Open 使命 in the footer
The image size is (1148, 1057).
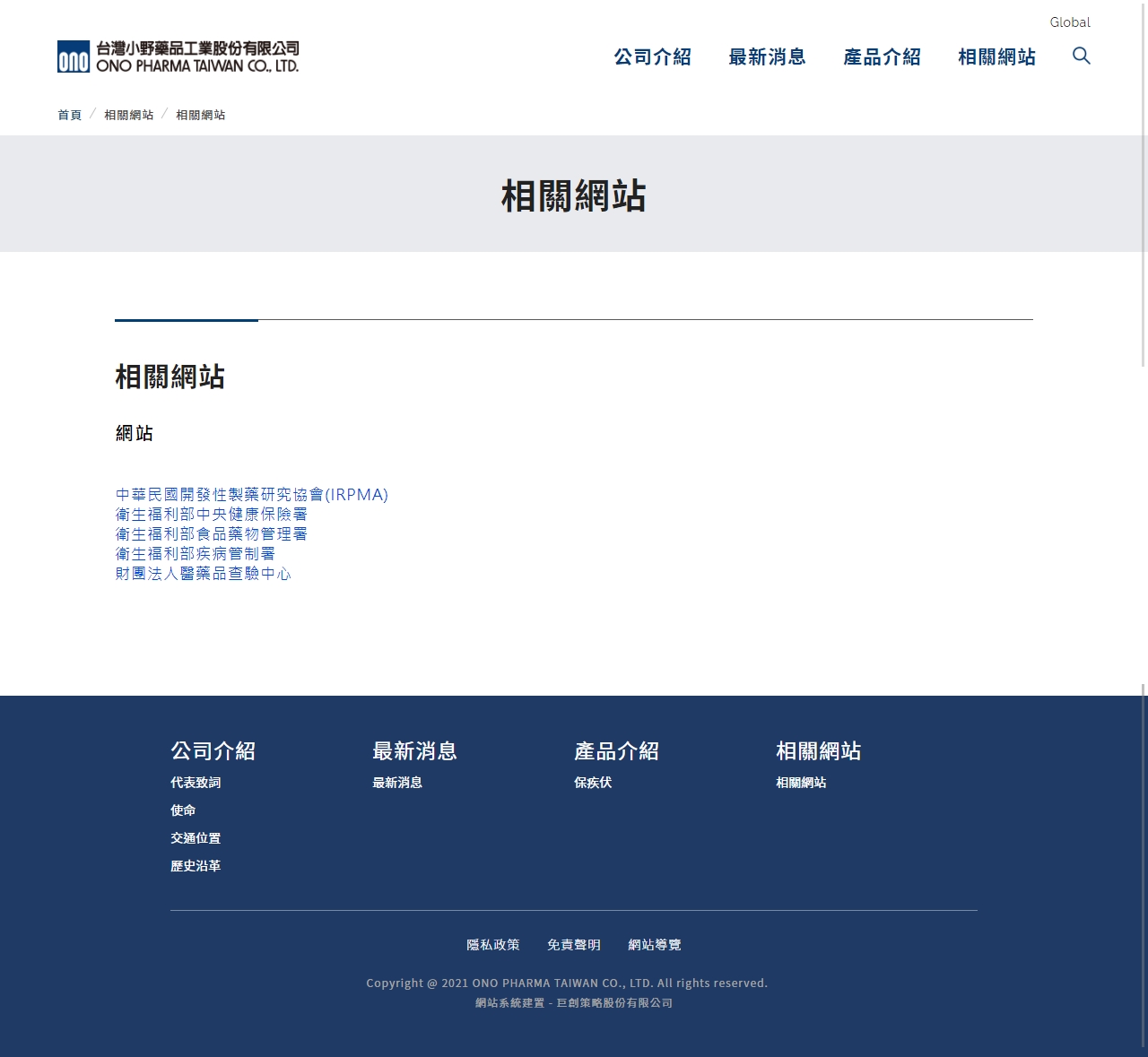coord(183,810)
